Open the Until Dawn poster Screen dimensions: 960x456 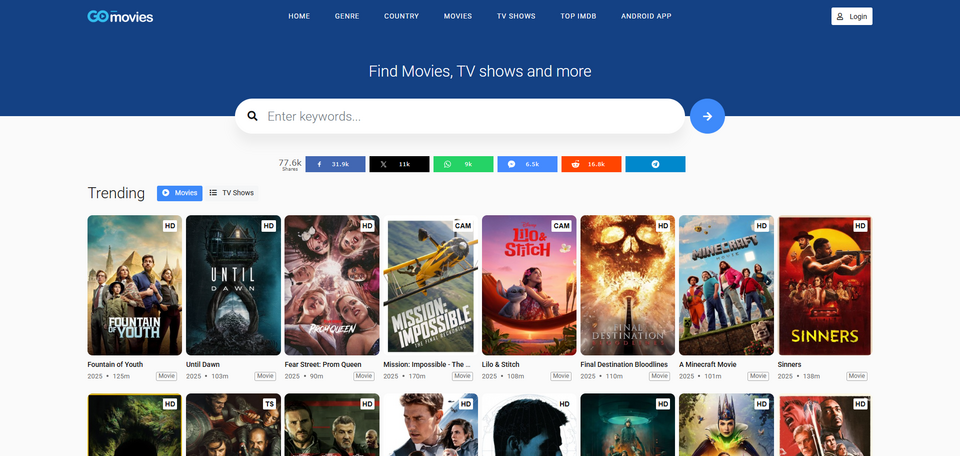click(233, 285)
